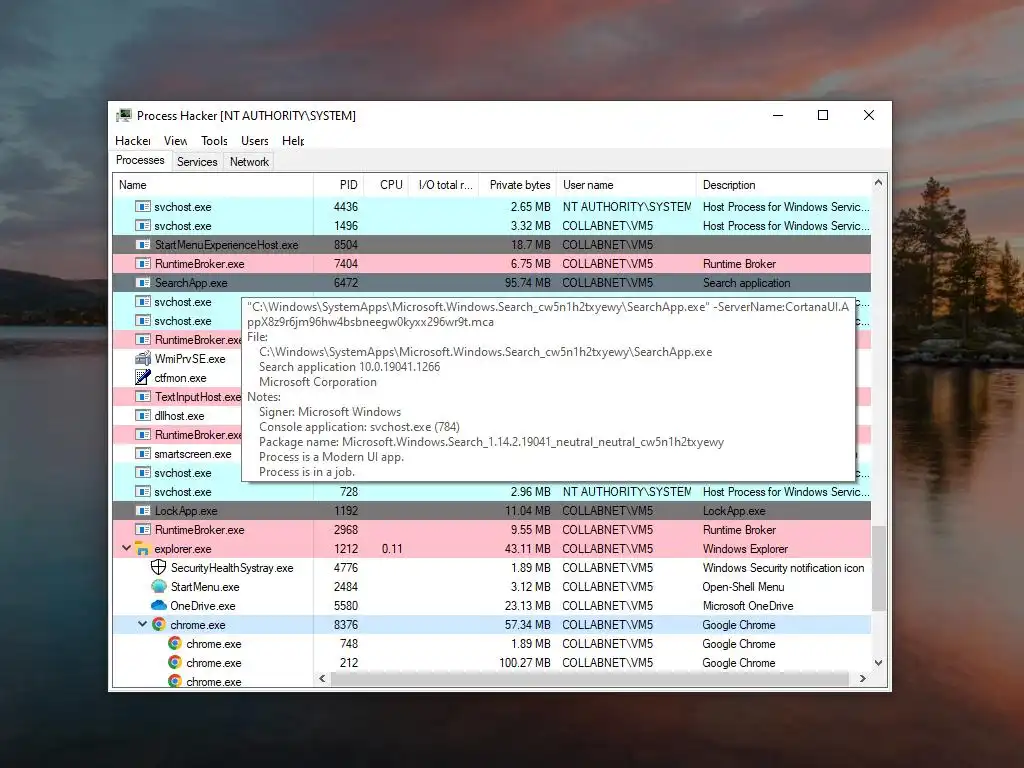
Task: Click the horizontal scrollbar left arrow
Action: point(322,679)
